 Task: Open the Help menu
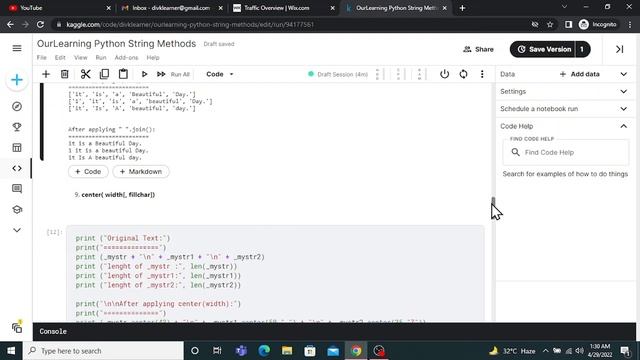click(153, 58)
